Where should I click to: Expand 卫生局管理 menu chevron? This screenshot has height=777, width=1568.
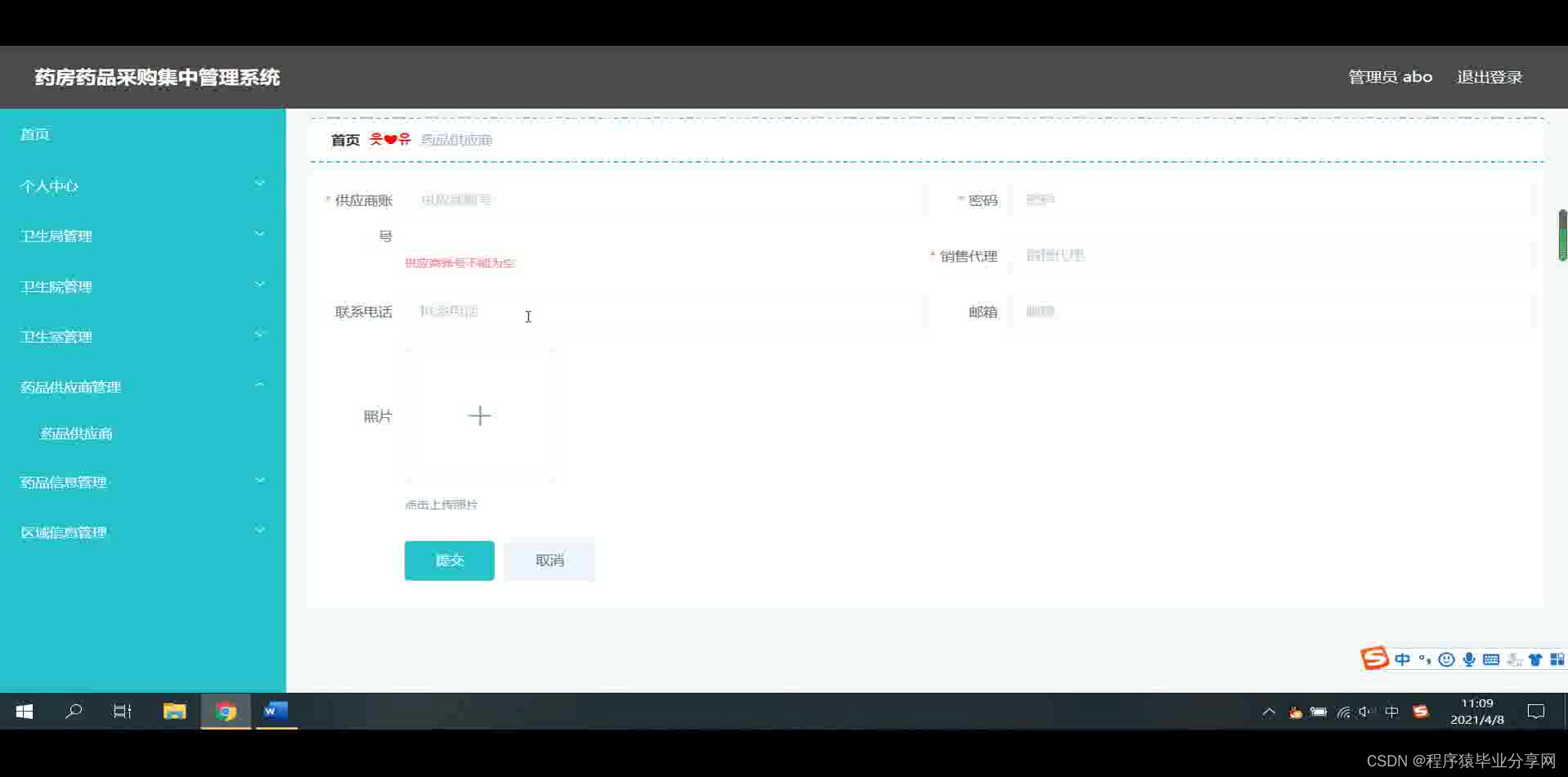(260, 235)
